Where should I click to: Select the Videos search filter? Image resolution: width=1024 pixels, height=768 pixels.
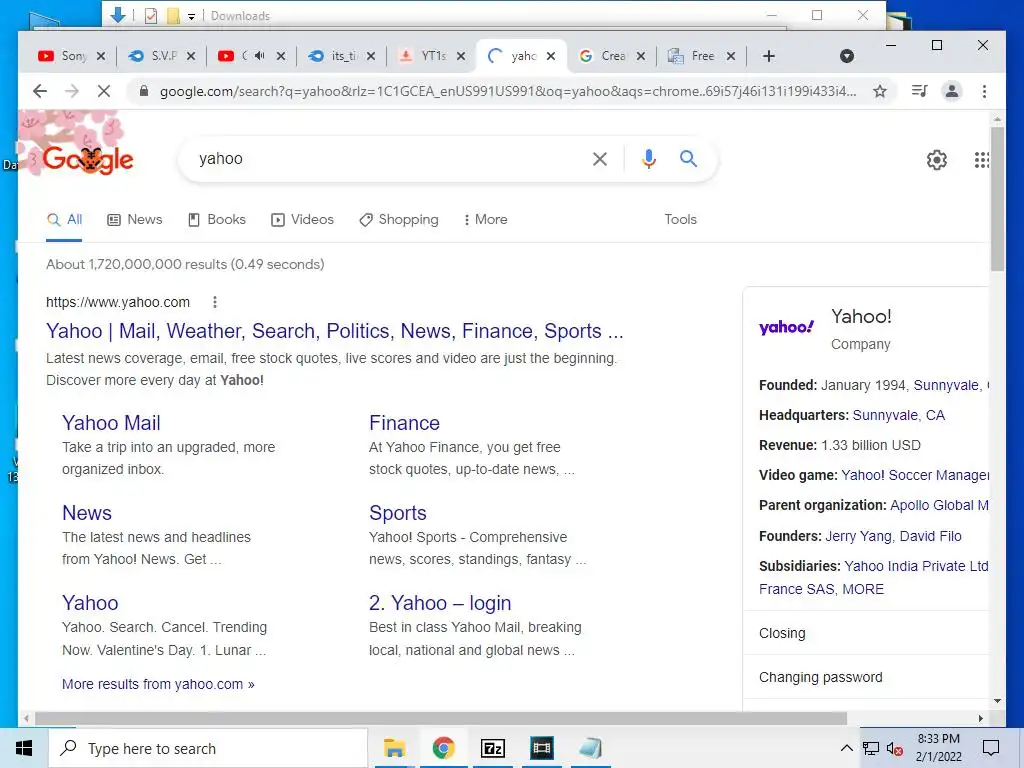[302, 219]
